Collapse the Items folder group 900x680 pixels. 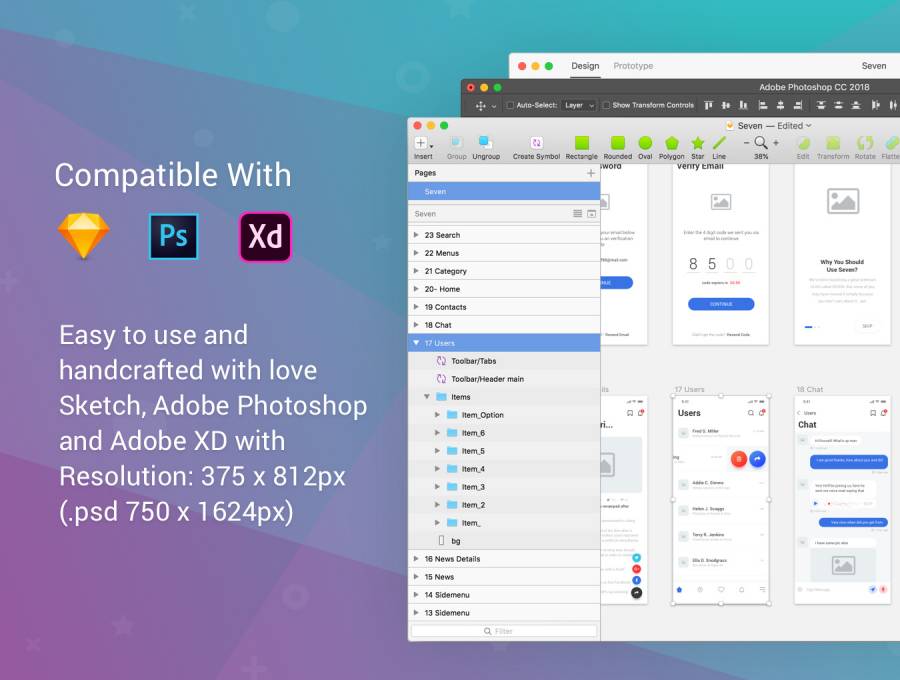(x=428, y=397)
